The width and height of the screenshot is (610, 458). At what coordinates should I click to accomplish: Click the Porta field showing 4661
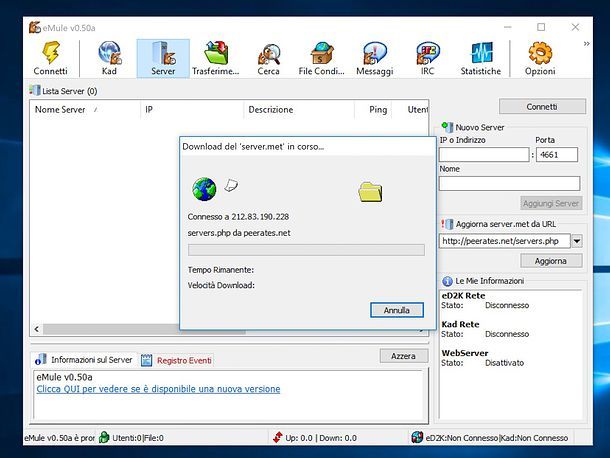557,154
